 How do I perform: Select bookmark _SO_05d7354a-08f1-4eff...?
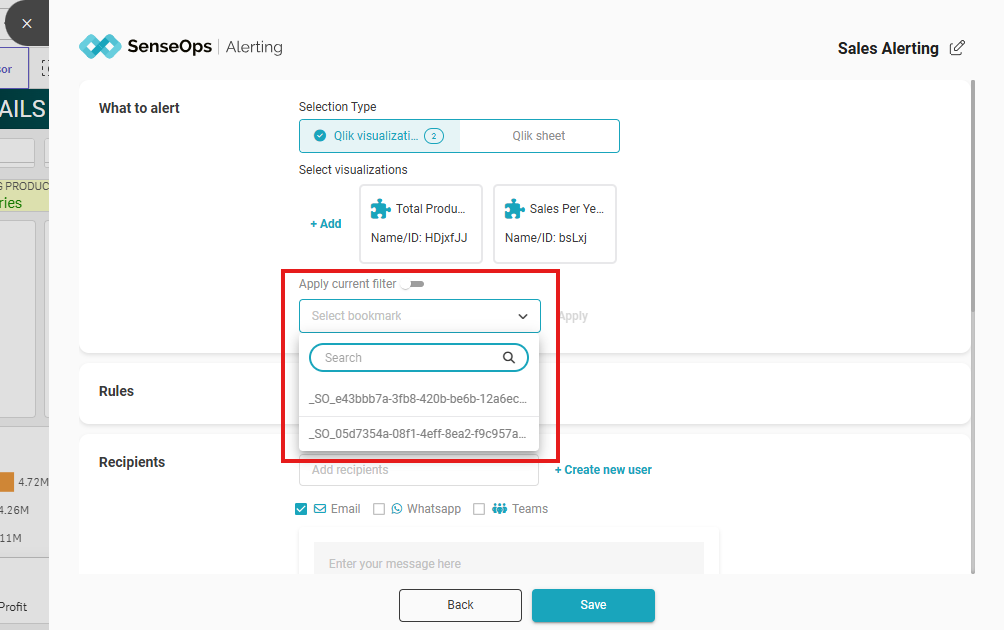point(419,434)
